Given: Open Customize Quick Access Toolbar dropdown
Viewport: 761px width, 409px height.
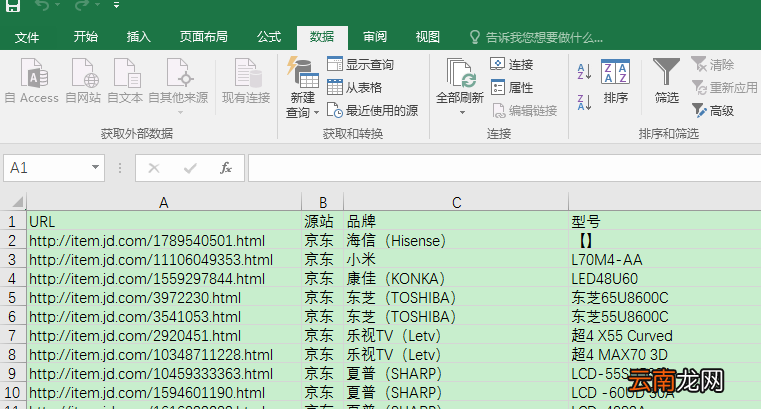Looking at the screenshot, I should (116, 5).
